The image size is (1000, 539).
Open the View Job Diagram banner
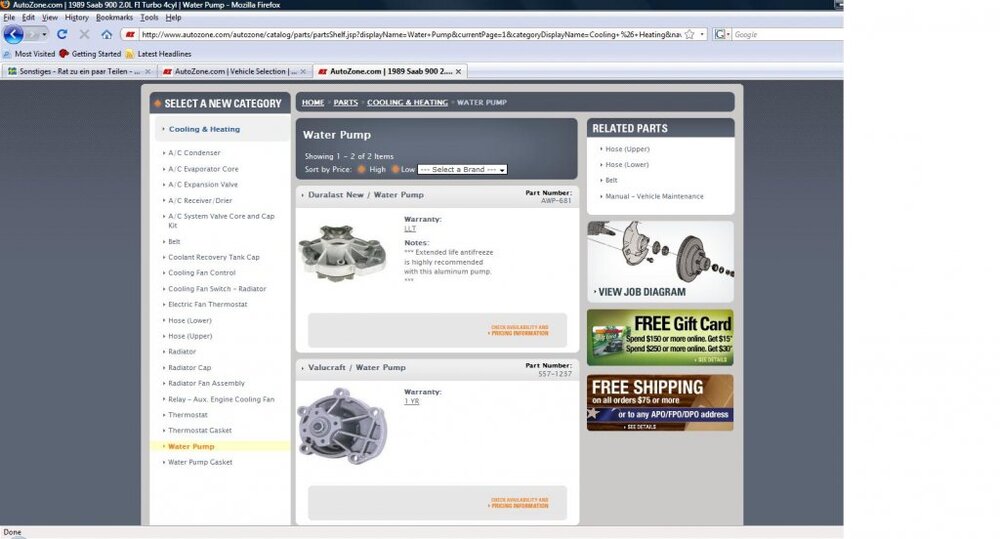(x=660, y=262)
